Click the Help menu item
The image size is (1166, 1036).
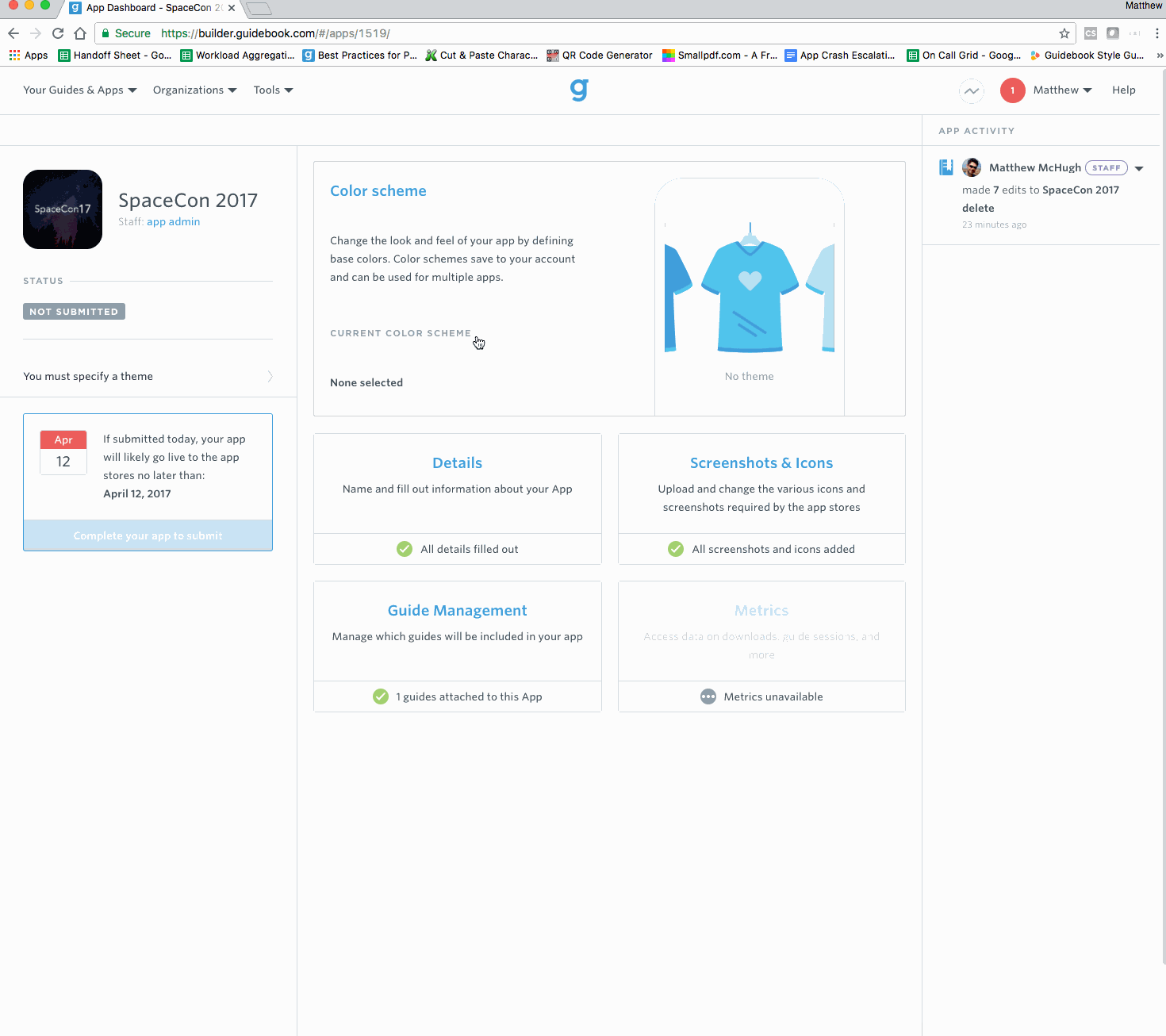pyautogui.click(x=1124, y=90)
